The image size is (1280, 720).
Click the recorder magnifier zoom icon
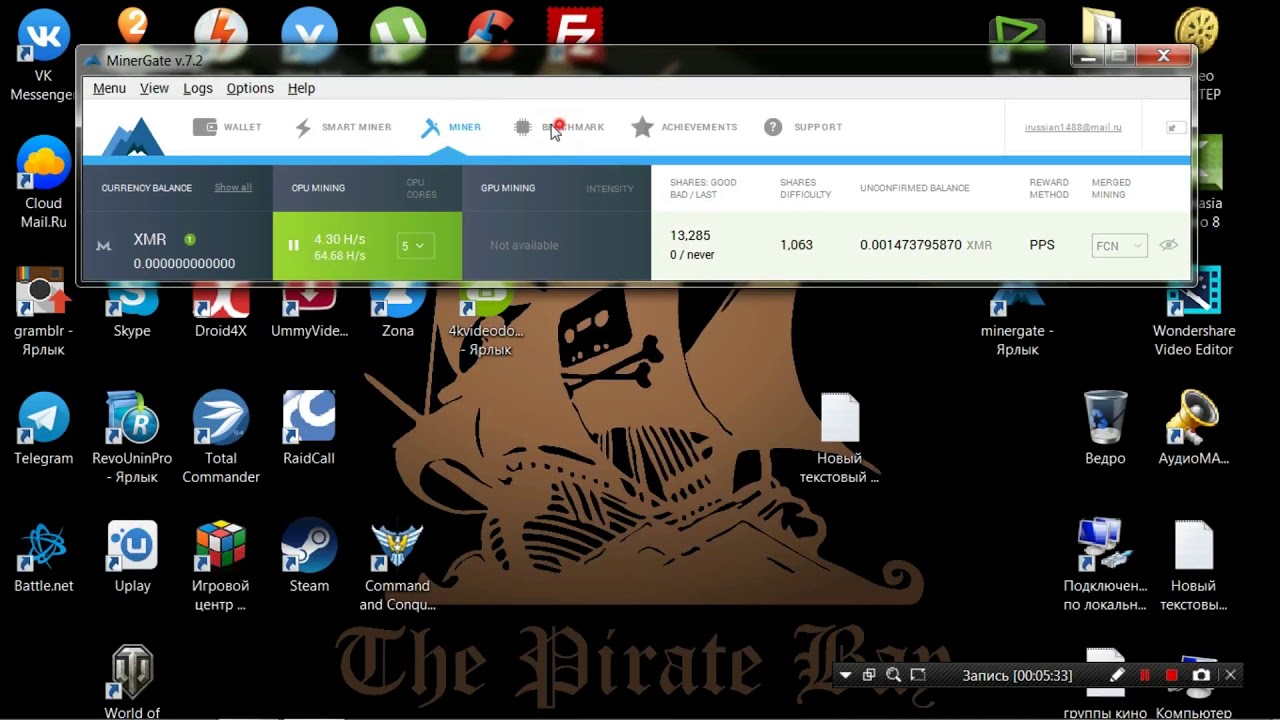(893, 675)
